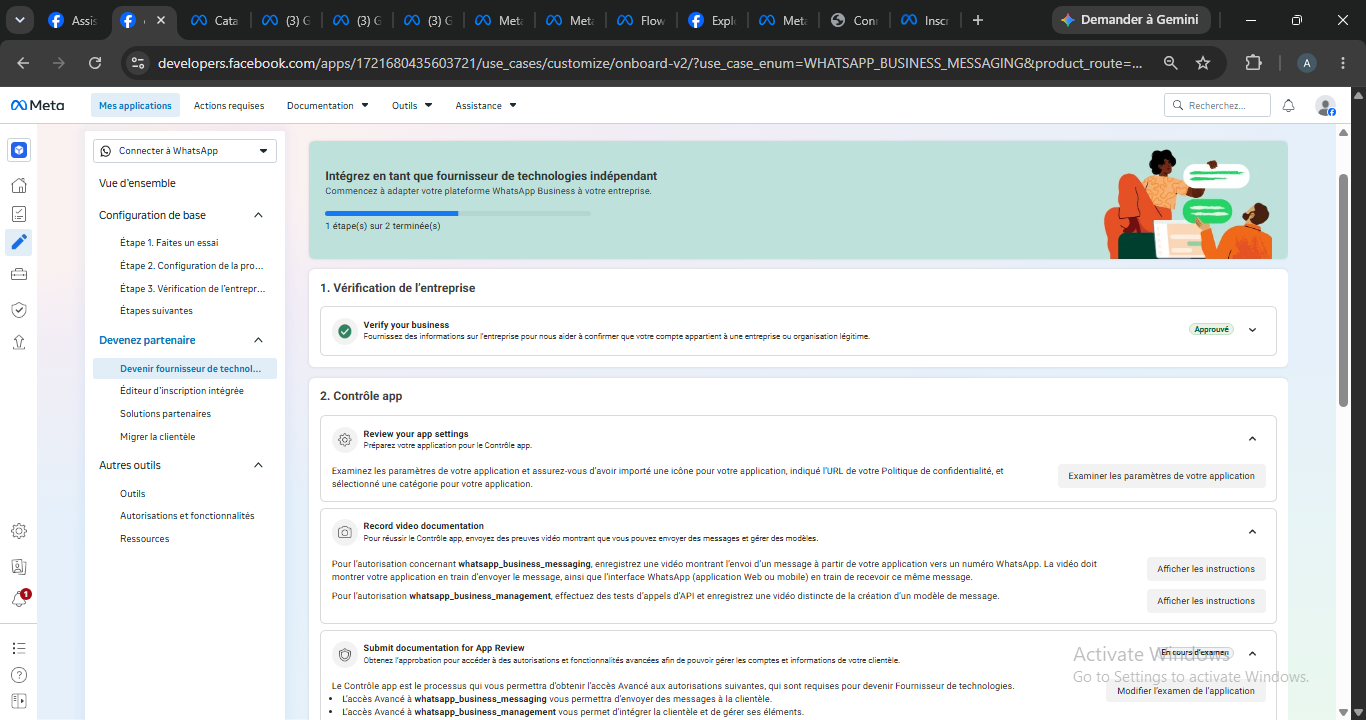1366x720 pixels.
Task: Open the Assistance dropdown menu
Action: (x=486, y=105)
